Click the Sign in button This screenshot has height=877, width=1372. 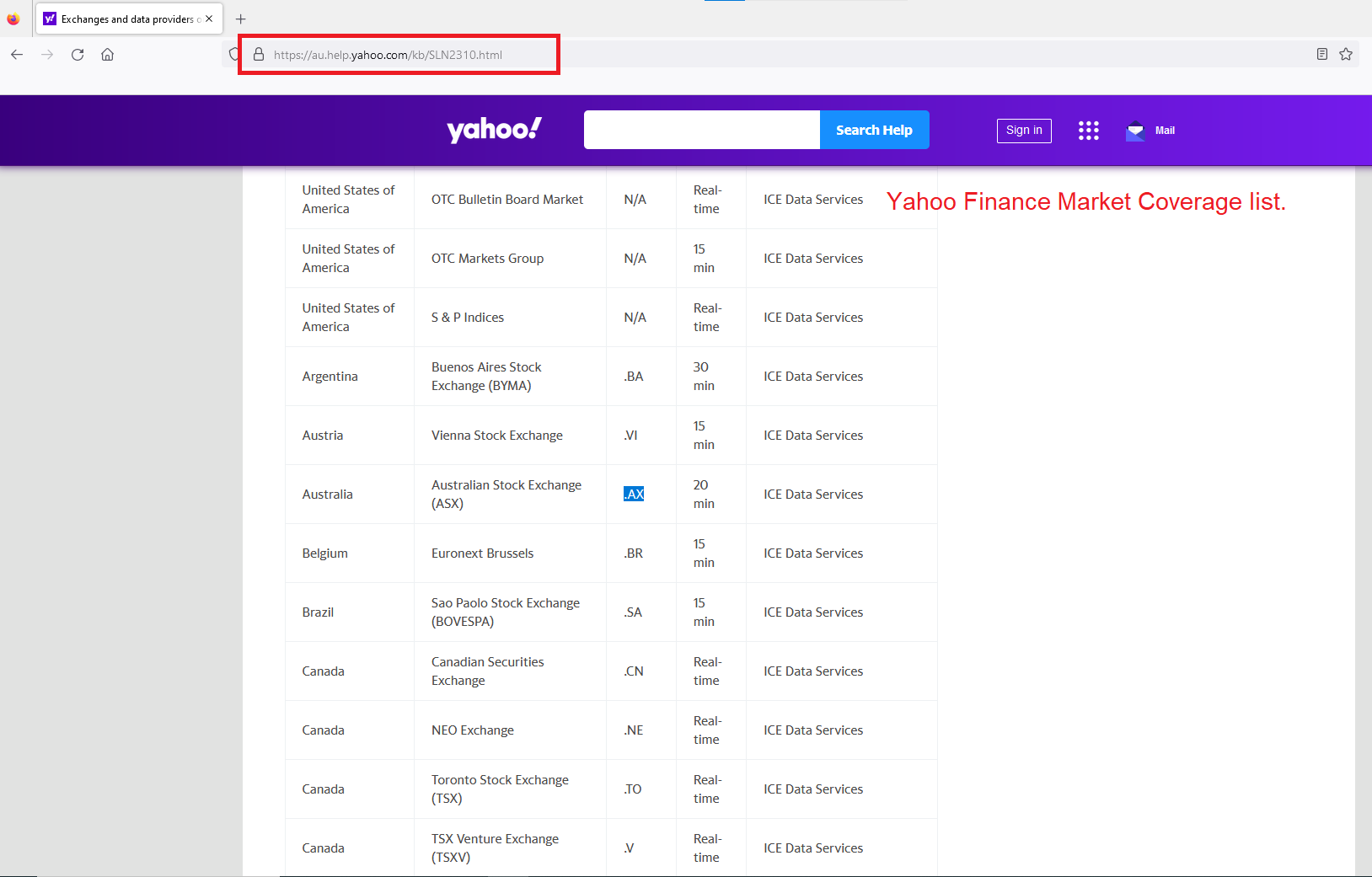click(x=1024, y=131)
